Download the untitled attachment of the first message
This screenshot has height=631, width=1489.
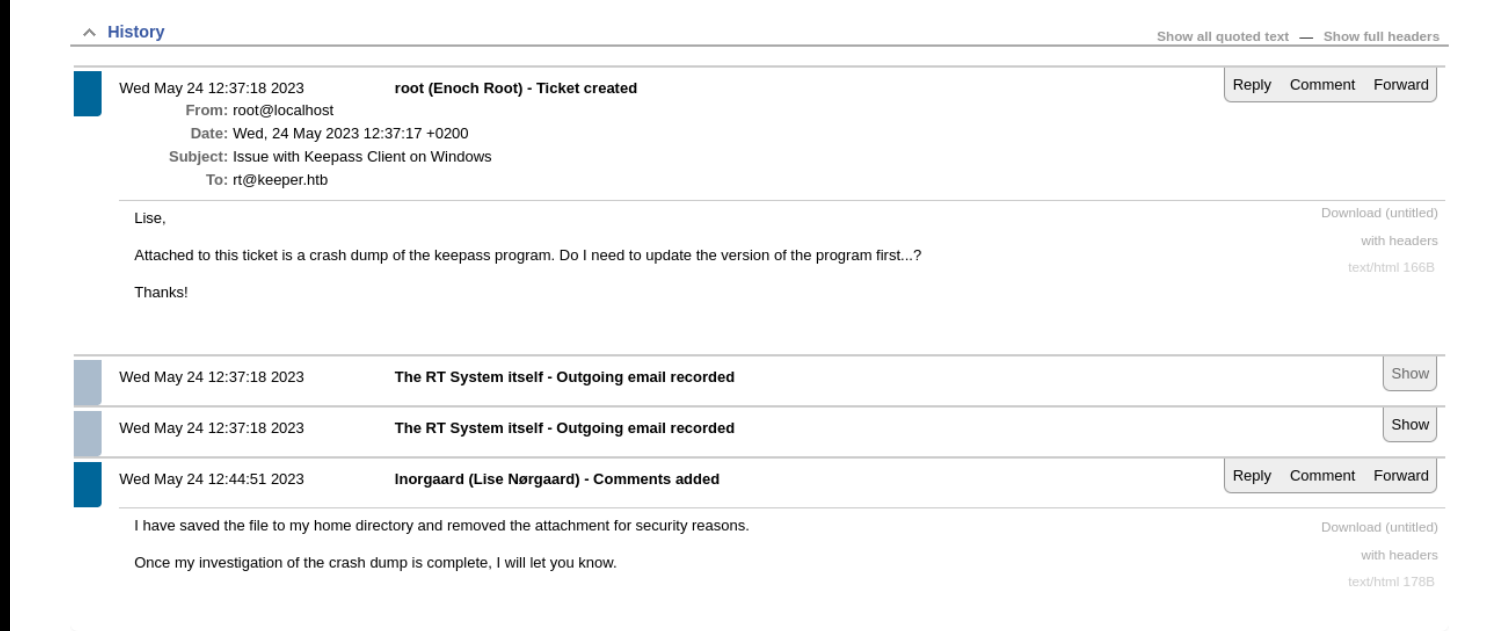[1378, 213]
